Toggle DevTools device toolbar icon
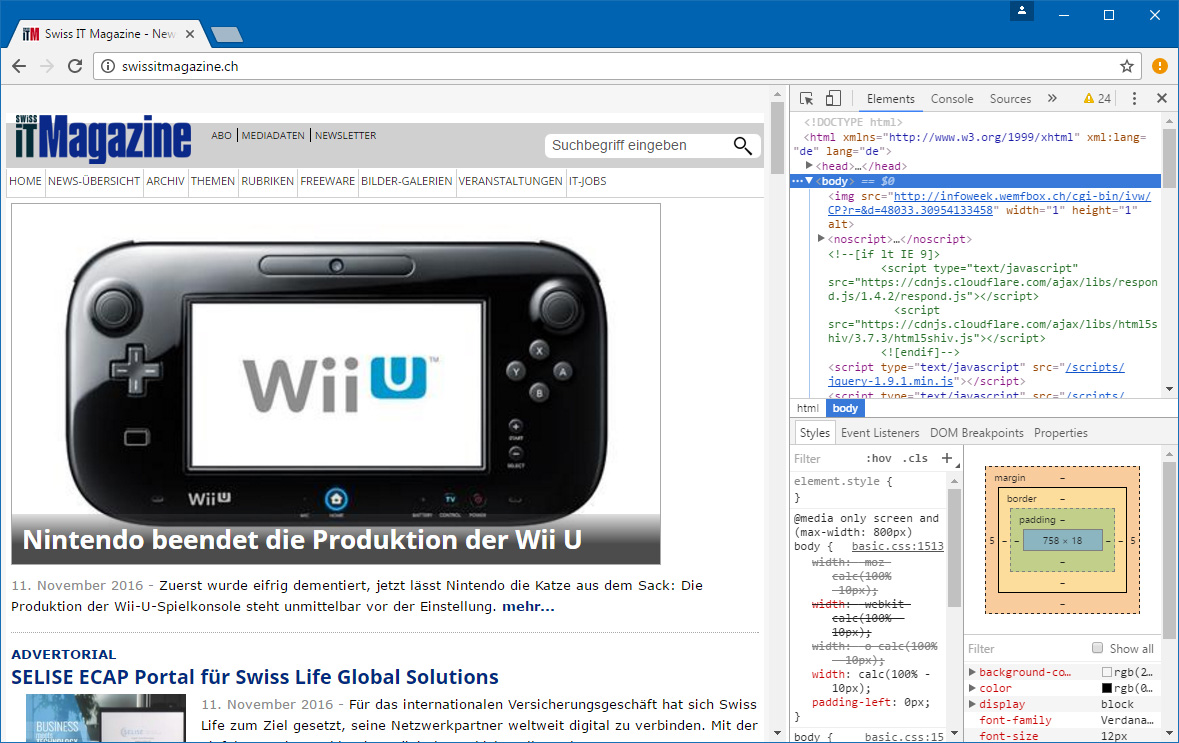Viewport: 1179px width, 743px height. coord(833,99)
